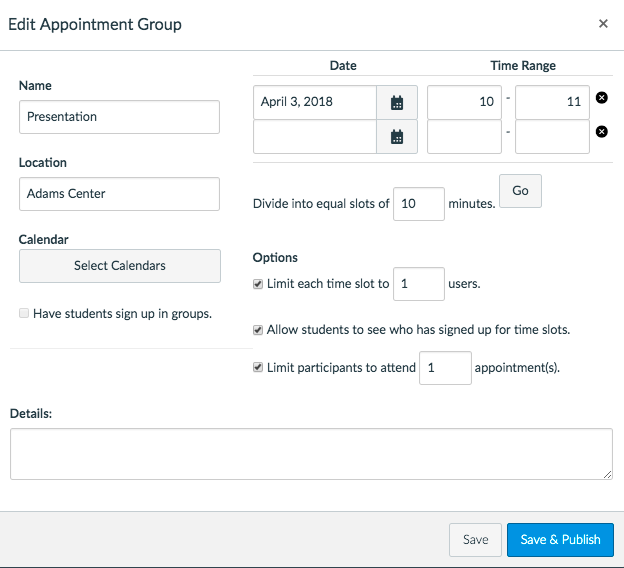The image size is (624, 568).
Task: Open the Select Calendars dropdown
Action: tap(120, 266)
